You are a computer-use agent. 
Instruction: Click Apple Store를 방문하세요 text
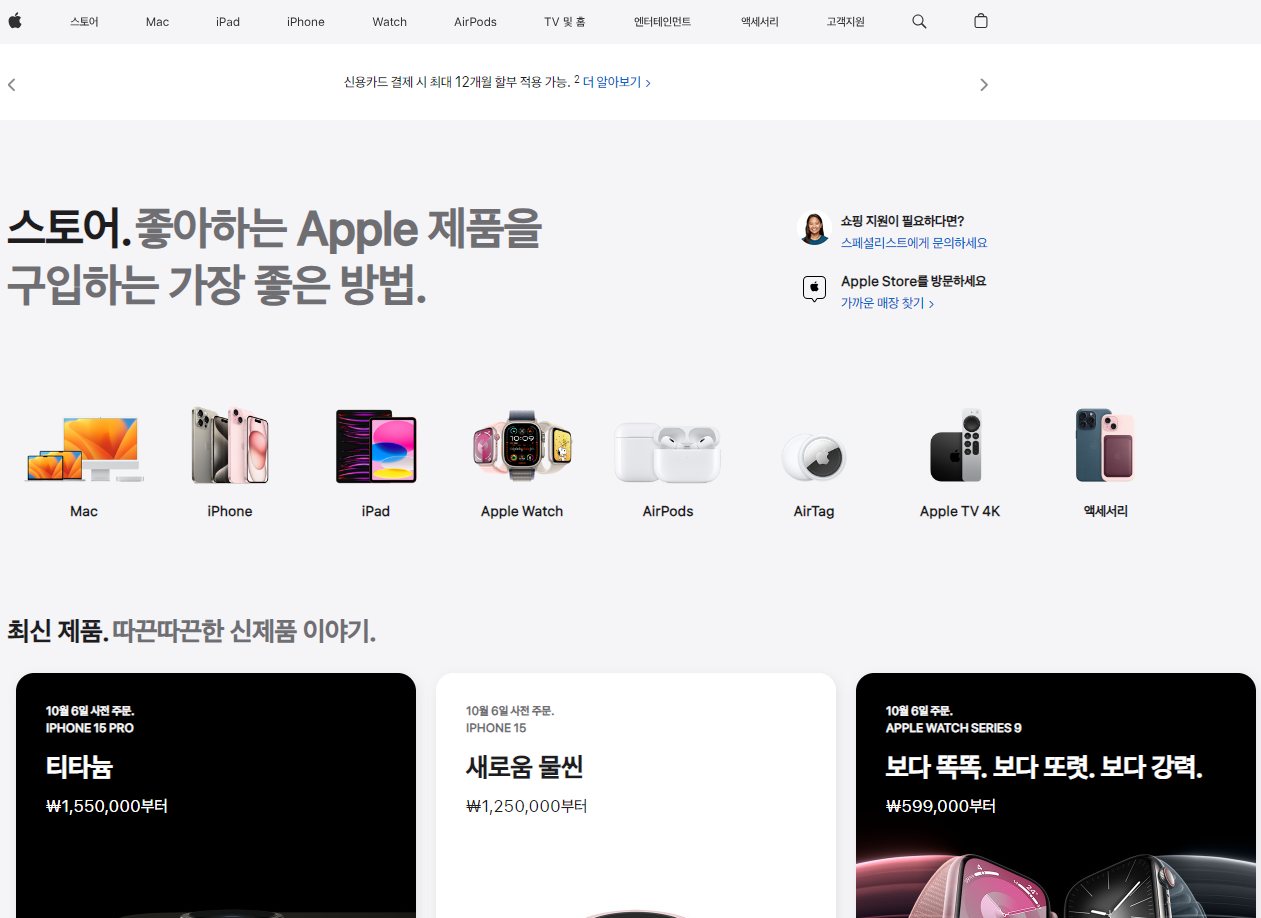913,281
